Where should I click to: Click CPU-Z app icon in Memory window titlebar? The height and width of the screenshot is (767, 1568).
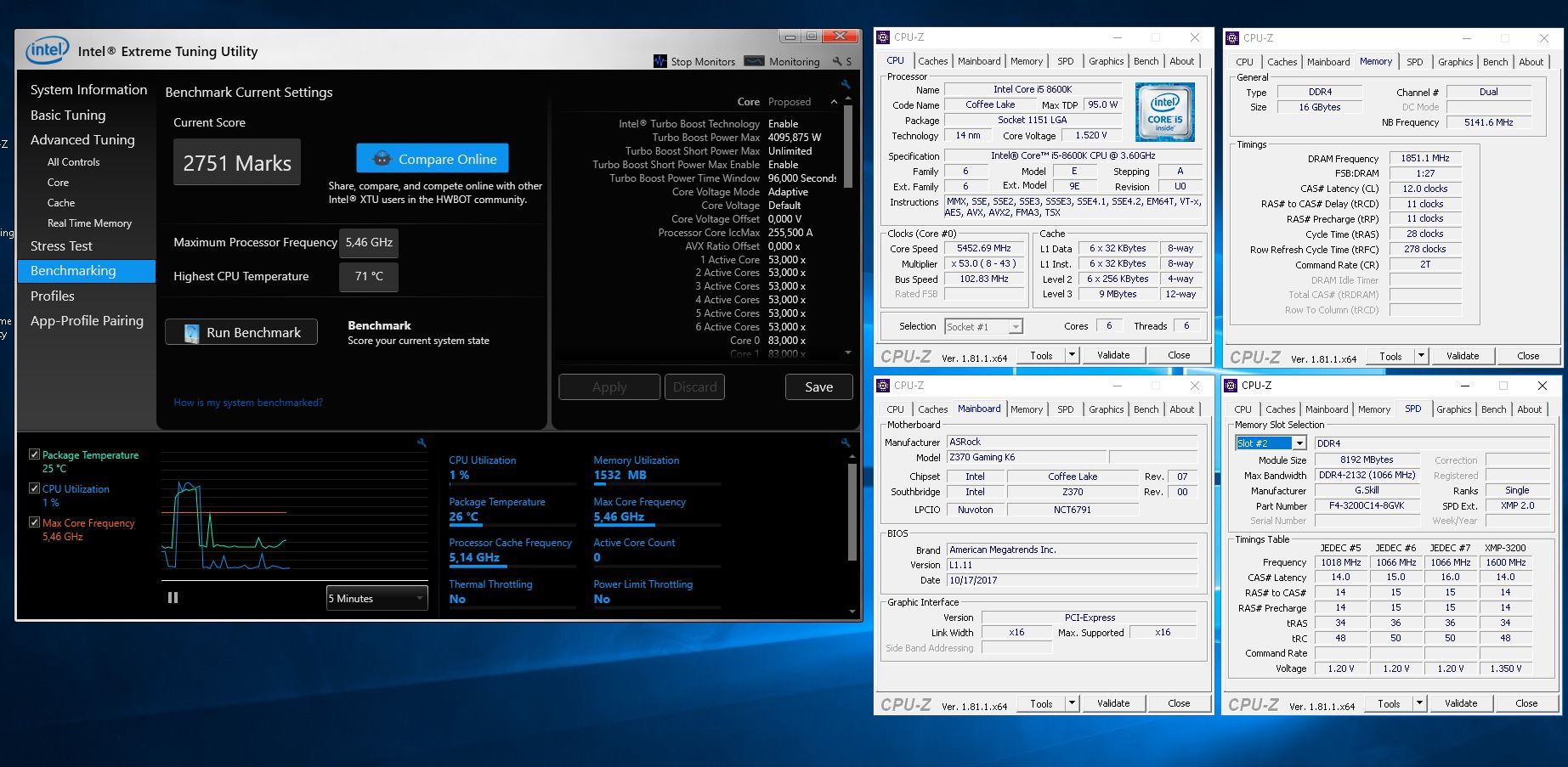click(x=1232, y=38)
